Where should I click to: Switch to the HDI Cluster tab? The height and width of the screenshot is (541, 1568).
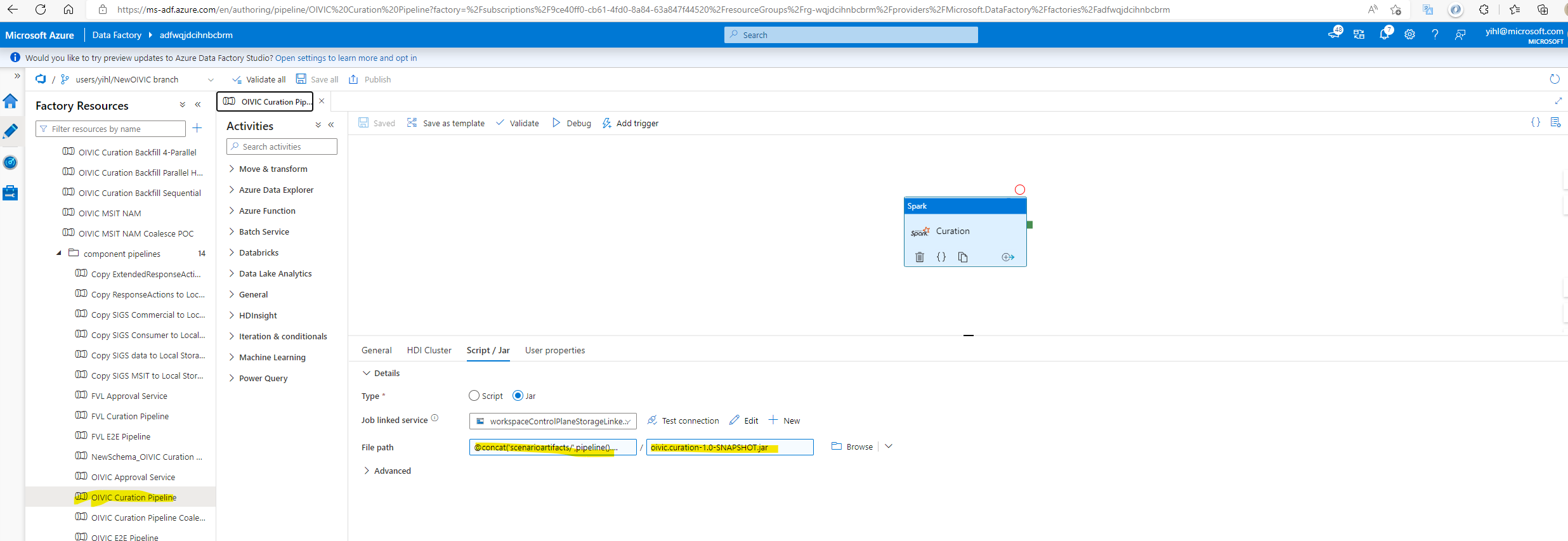pyautogui.click(x=429, y=350)
